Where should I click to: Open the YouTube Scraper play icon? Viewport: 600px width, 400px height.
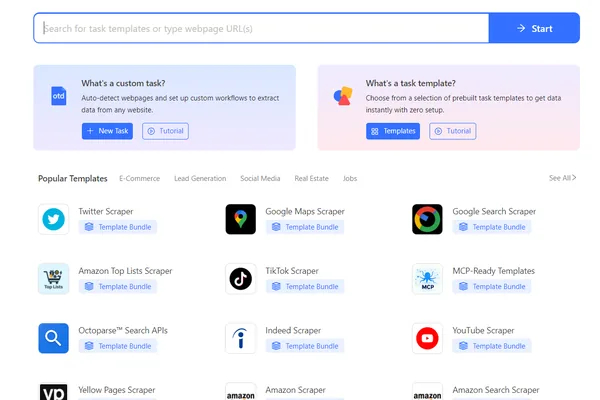pyautogui.click(x=427, y=338)
